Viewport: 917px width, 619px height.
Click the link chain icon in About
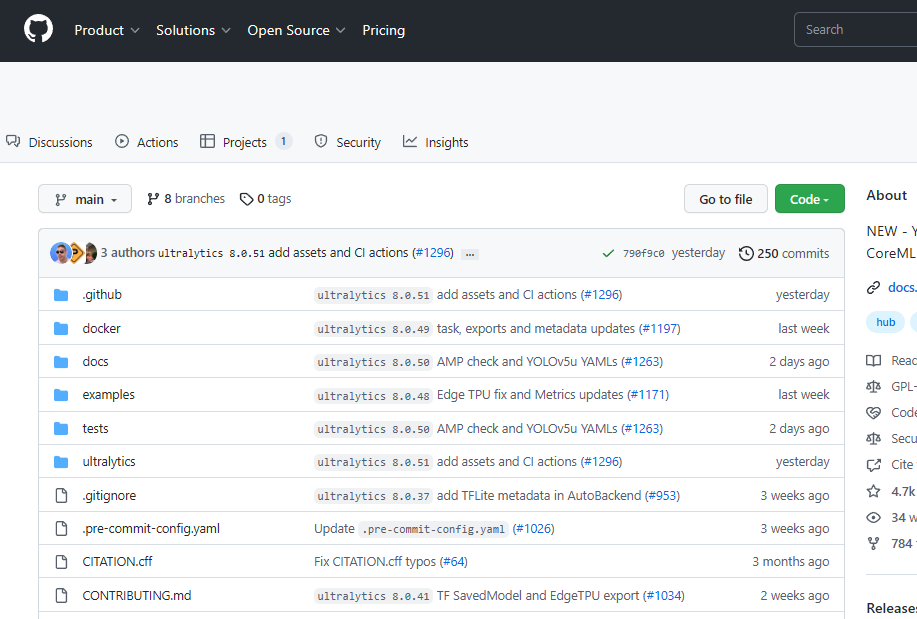[x=873, y=287]
